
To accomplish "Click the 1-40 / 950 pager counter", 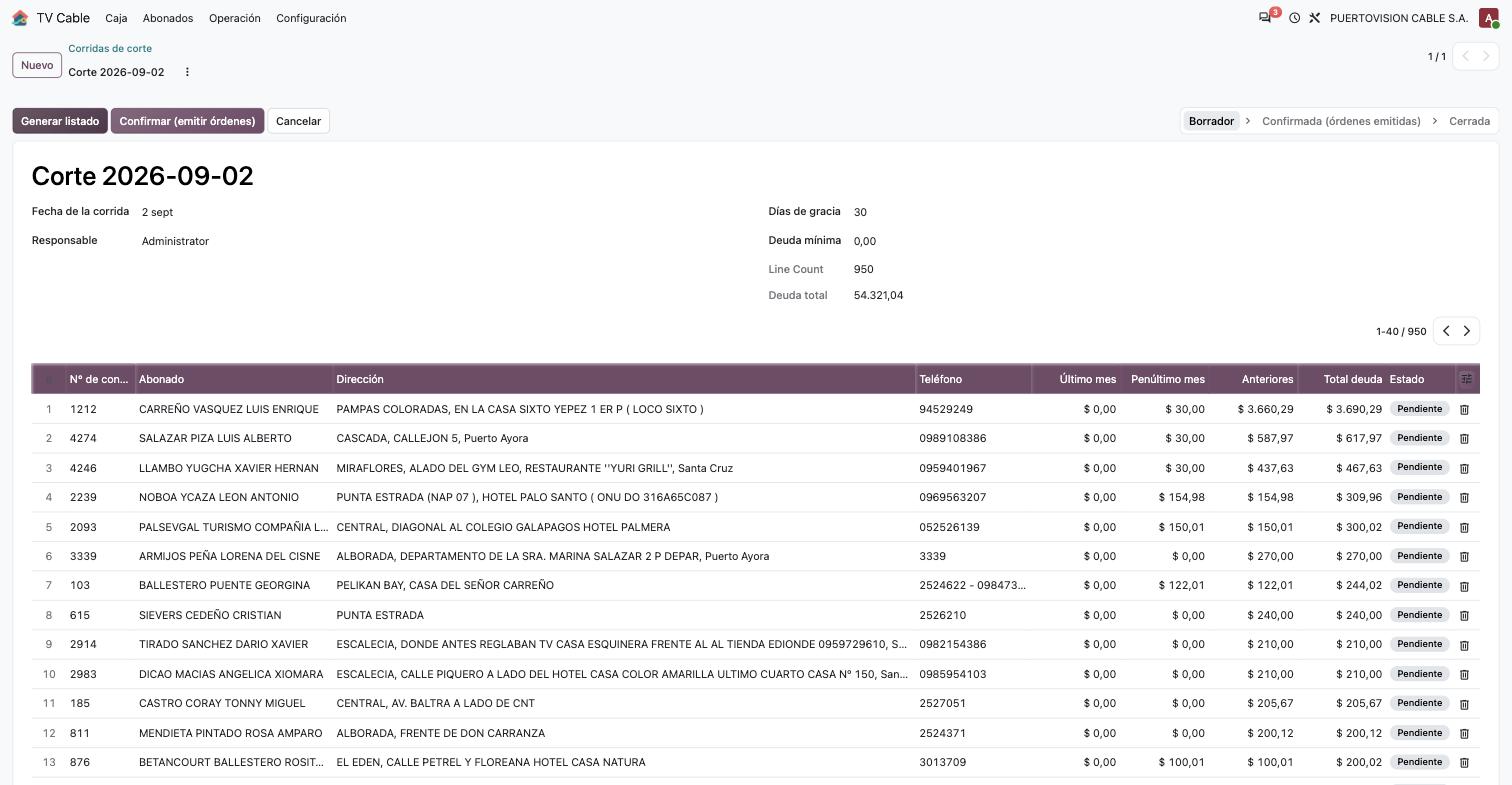I will click(1401, 331).
